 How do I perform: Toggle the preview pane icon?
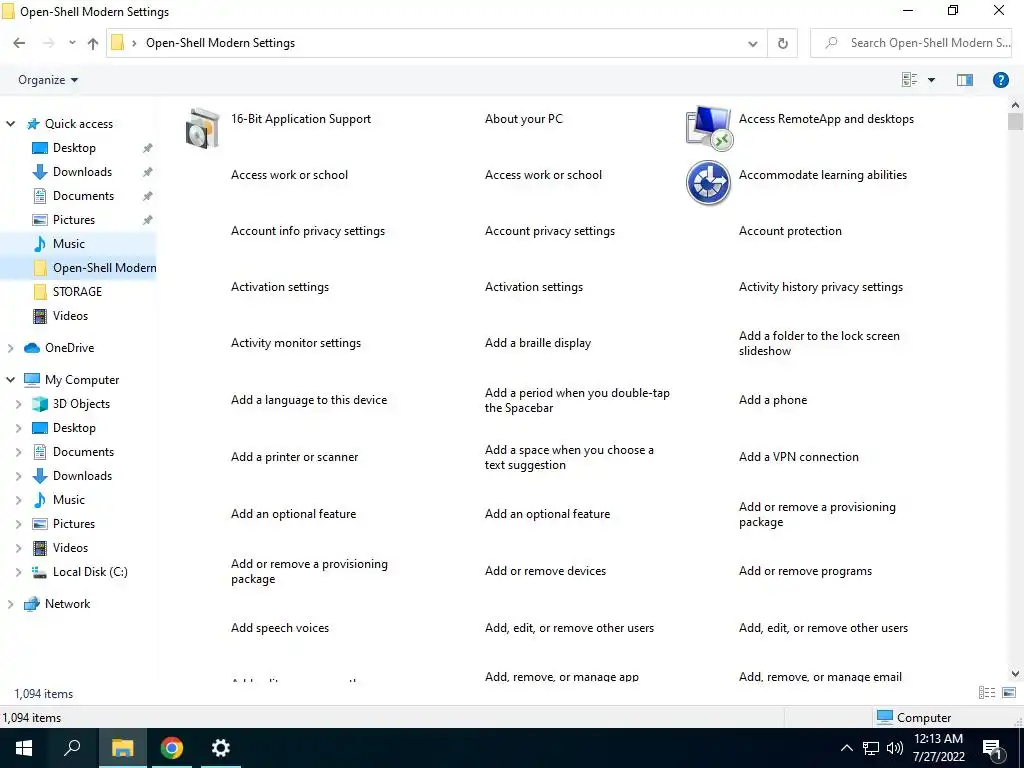tap(965, 80)
